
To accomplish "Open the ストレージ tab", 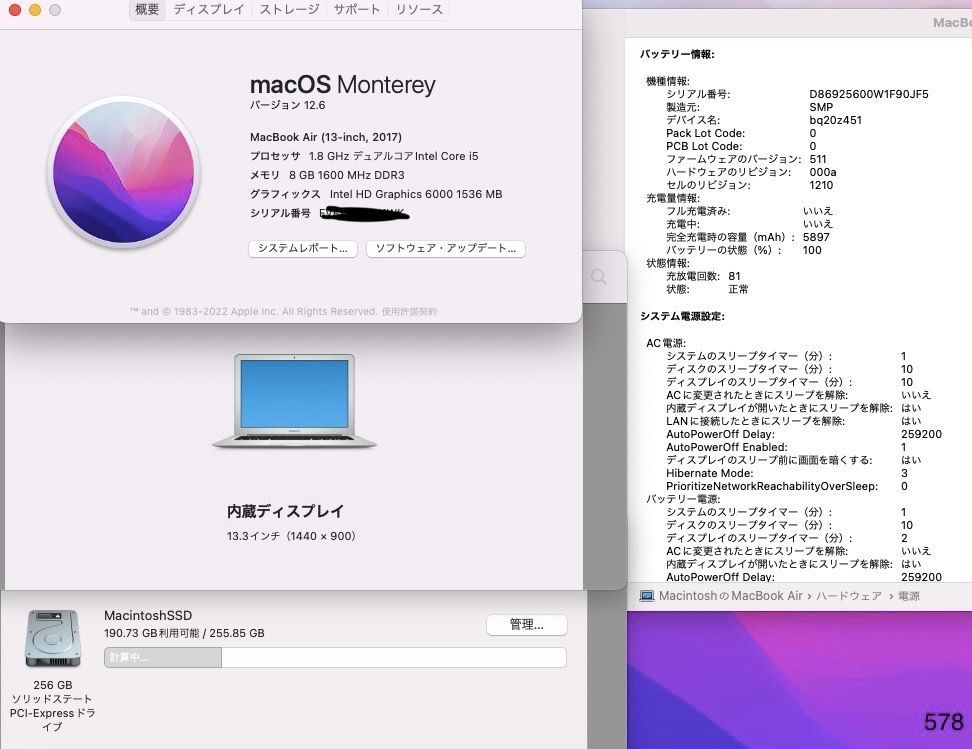I will coord(288,9).
